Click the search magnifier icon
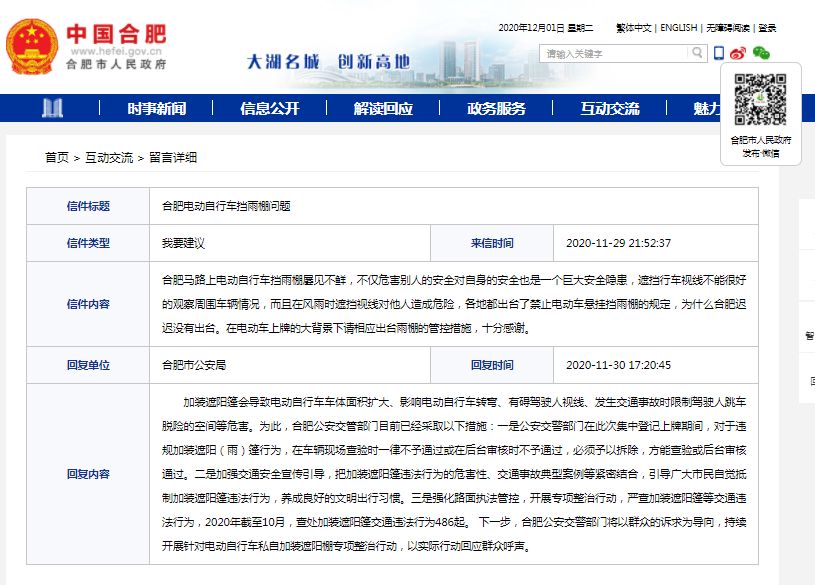 [697, 53]
